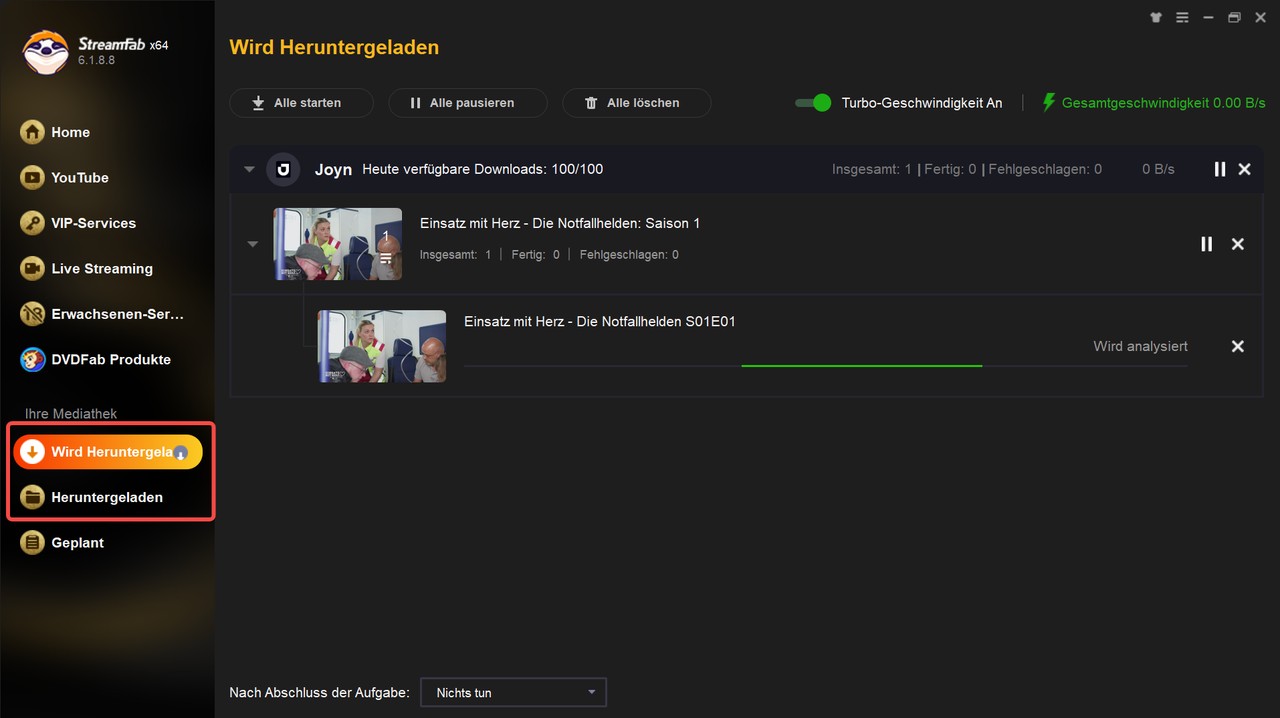Open the hamburger menu in title bar
Image resolution: width=1280 pixels, height=718 pixels.
[1183, 17]
